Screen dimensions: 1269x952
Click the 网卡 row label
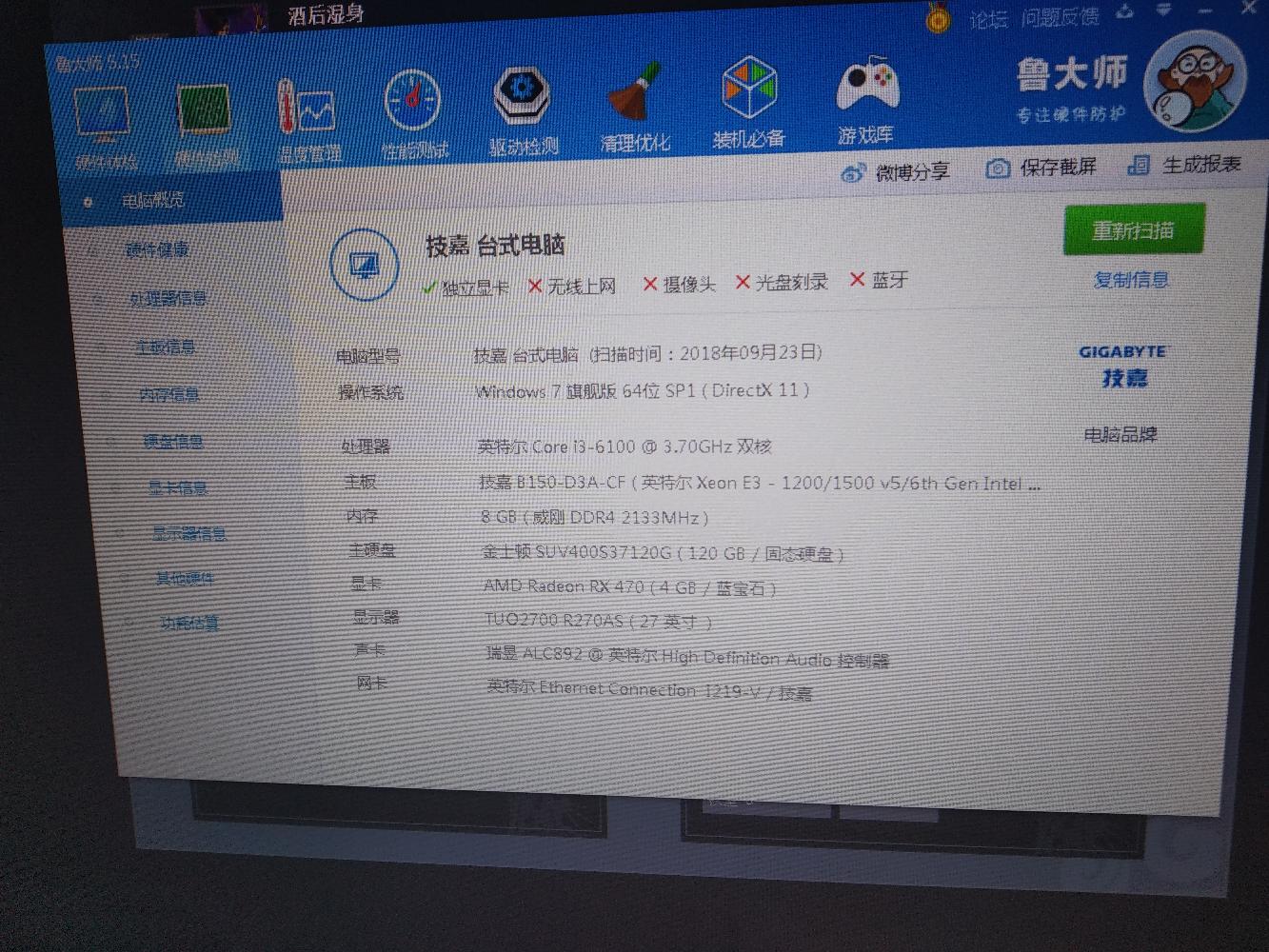click(x=371, y=684)
